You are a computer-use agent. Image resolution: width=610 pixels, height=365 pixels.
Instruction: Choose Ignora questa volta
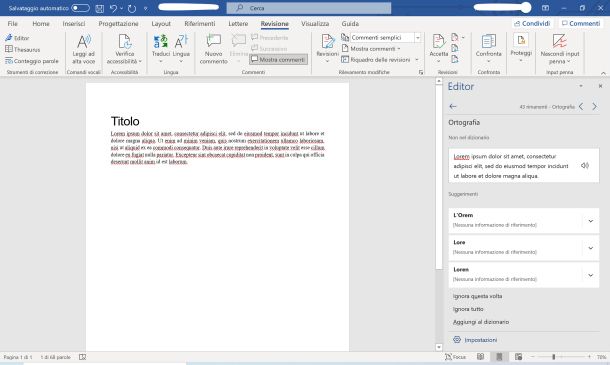point(477,296)
